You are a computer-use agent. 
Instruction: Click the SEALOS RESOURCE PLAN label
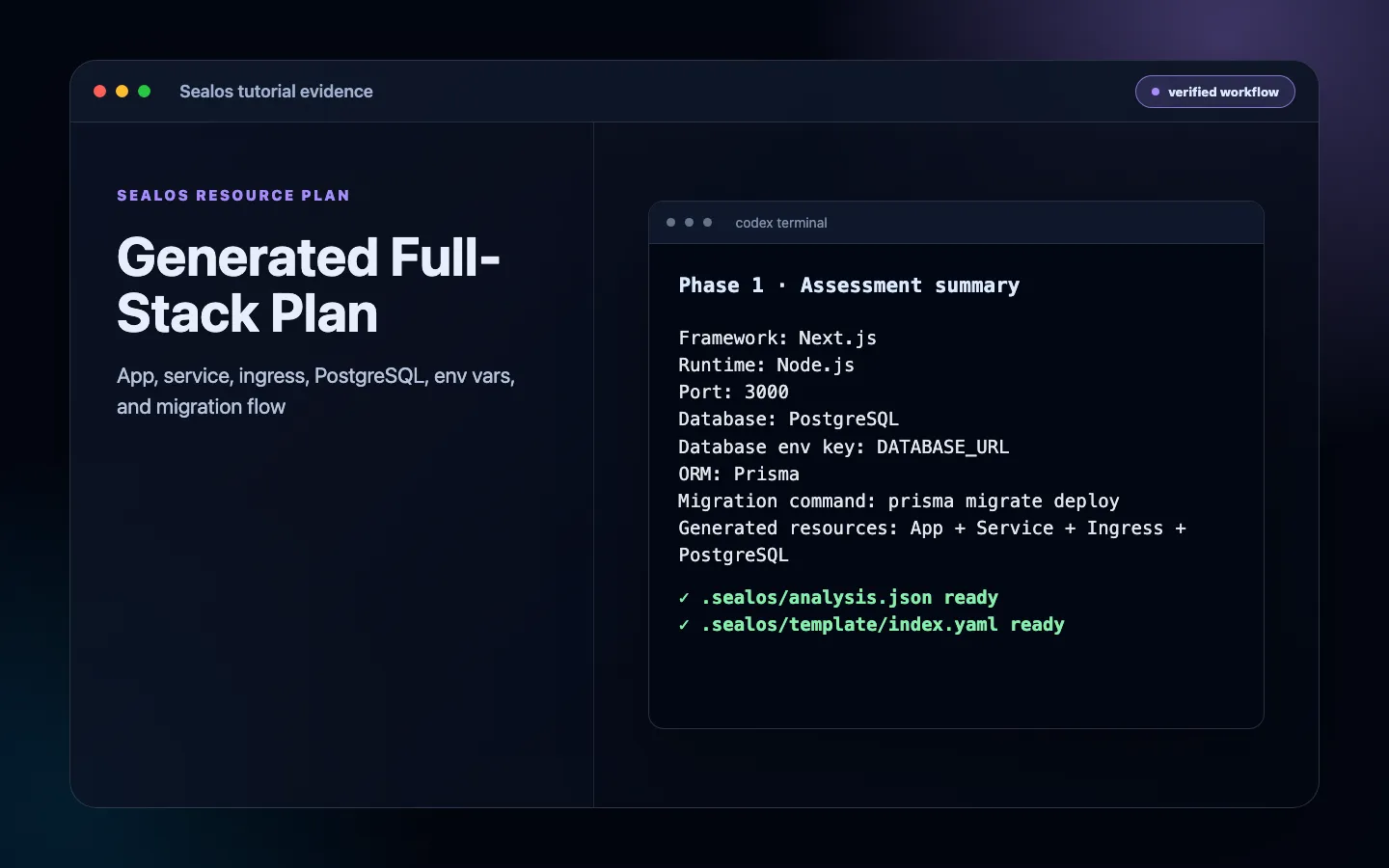click(233, 196)
